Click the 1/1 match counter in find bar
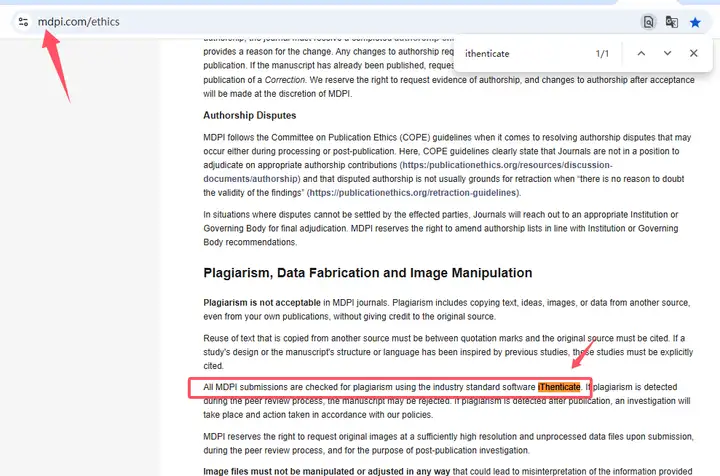 [602, 54]
